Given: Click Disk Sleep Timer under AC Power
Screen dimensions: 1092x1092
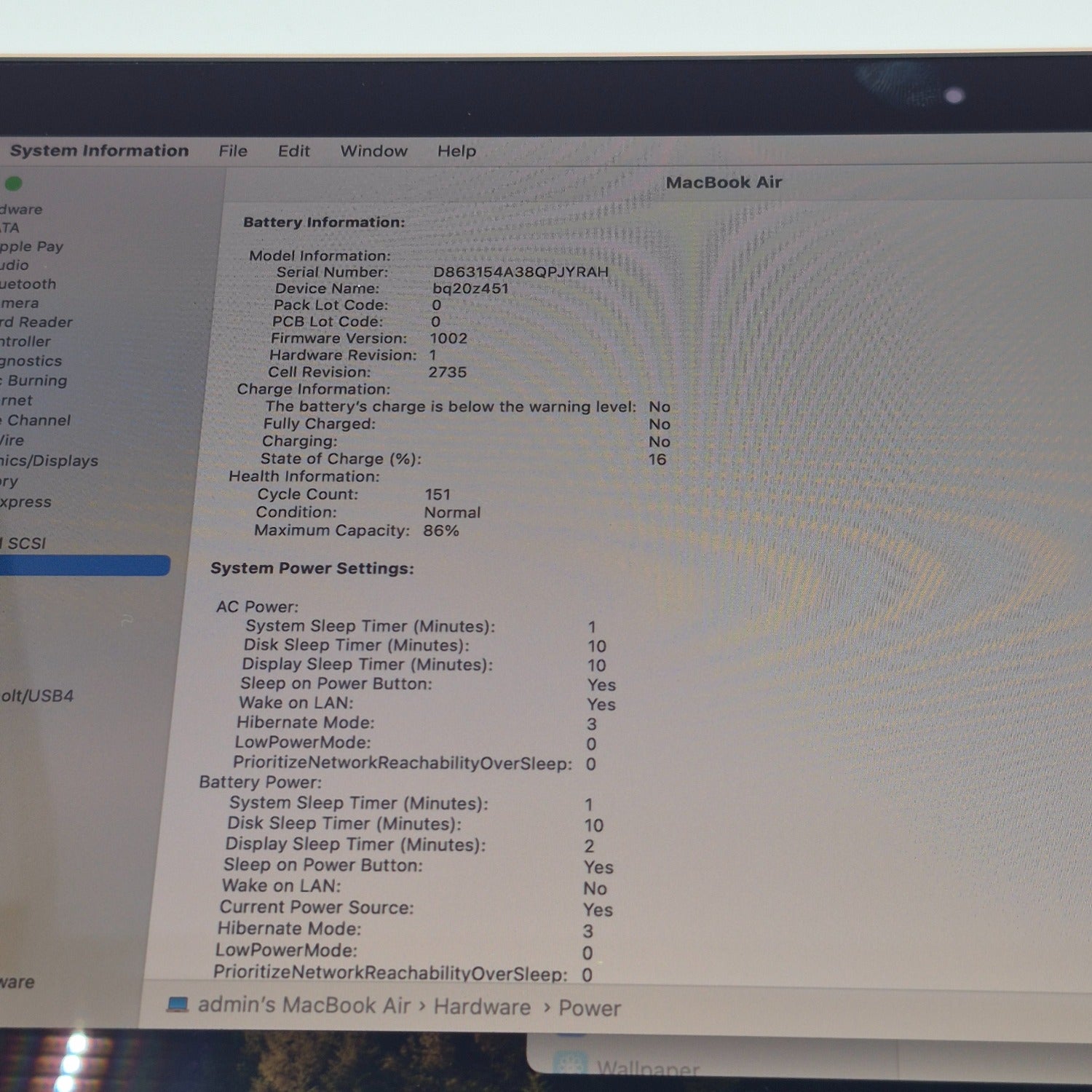Looking at the screenshot, I should 356,645.
